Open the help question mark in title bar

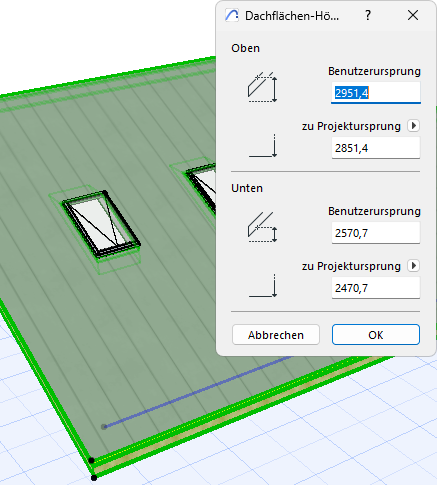point(368,15)
